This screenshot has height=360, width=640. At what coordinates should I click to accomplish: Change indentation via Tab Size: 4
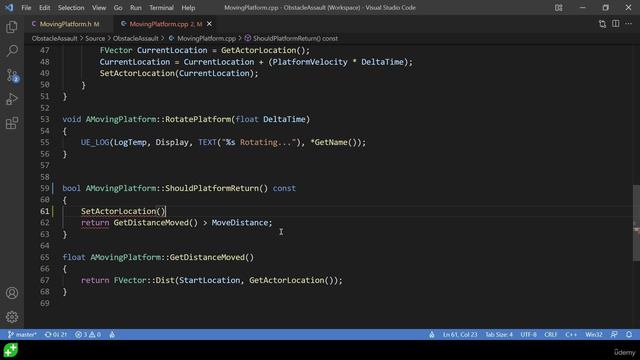(498, 334)
